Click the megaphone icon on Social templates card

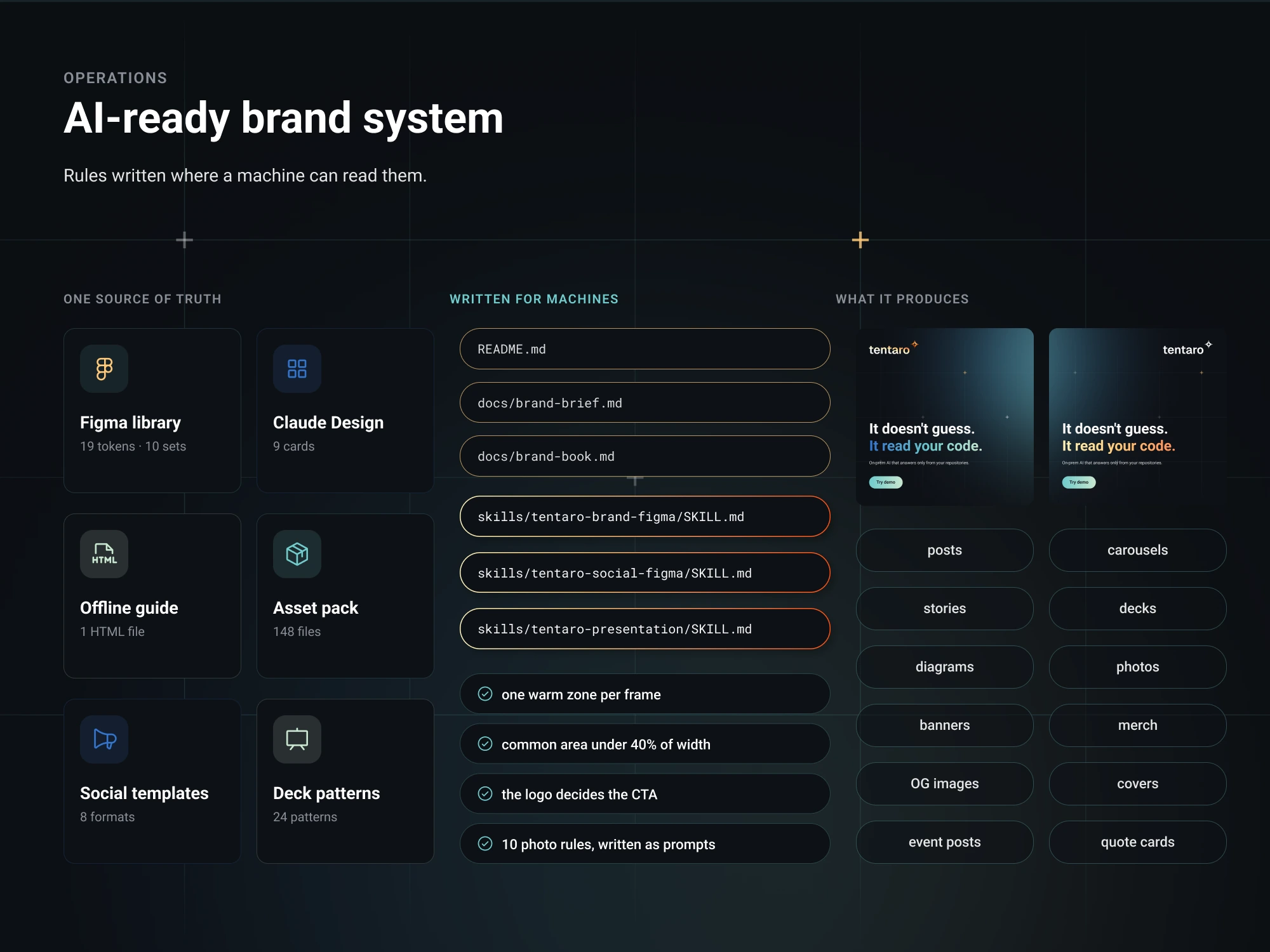104,739
